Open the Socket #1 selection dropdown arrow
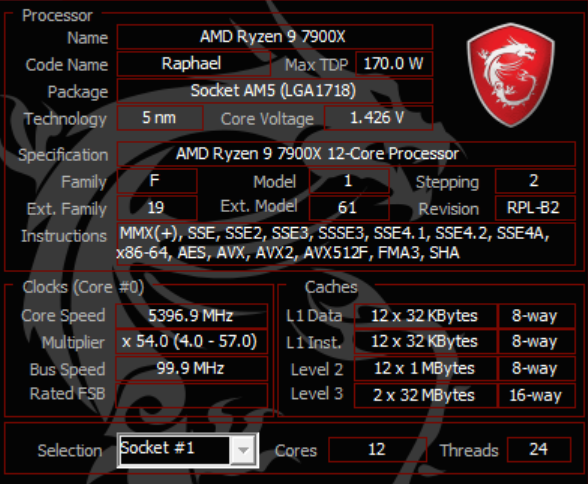Image resolution: width=588 pixels, height=484 pixels. [243, 450]
